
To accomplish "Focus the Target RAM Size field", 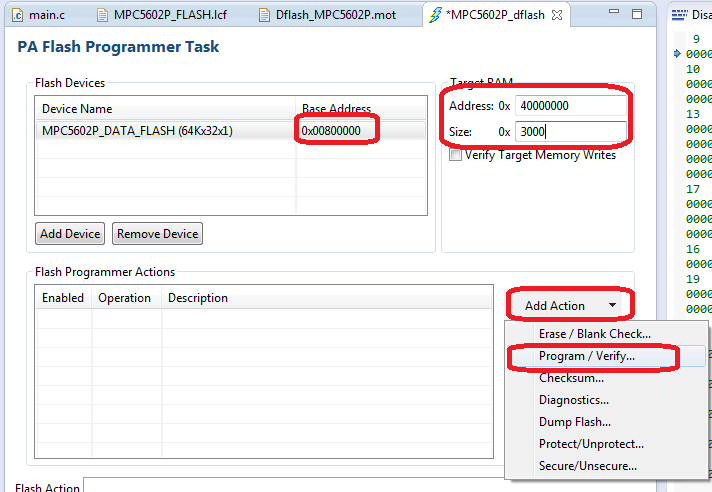I will [570, 131].
